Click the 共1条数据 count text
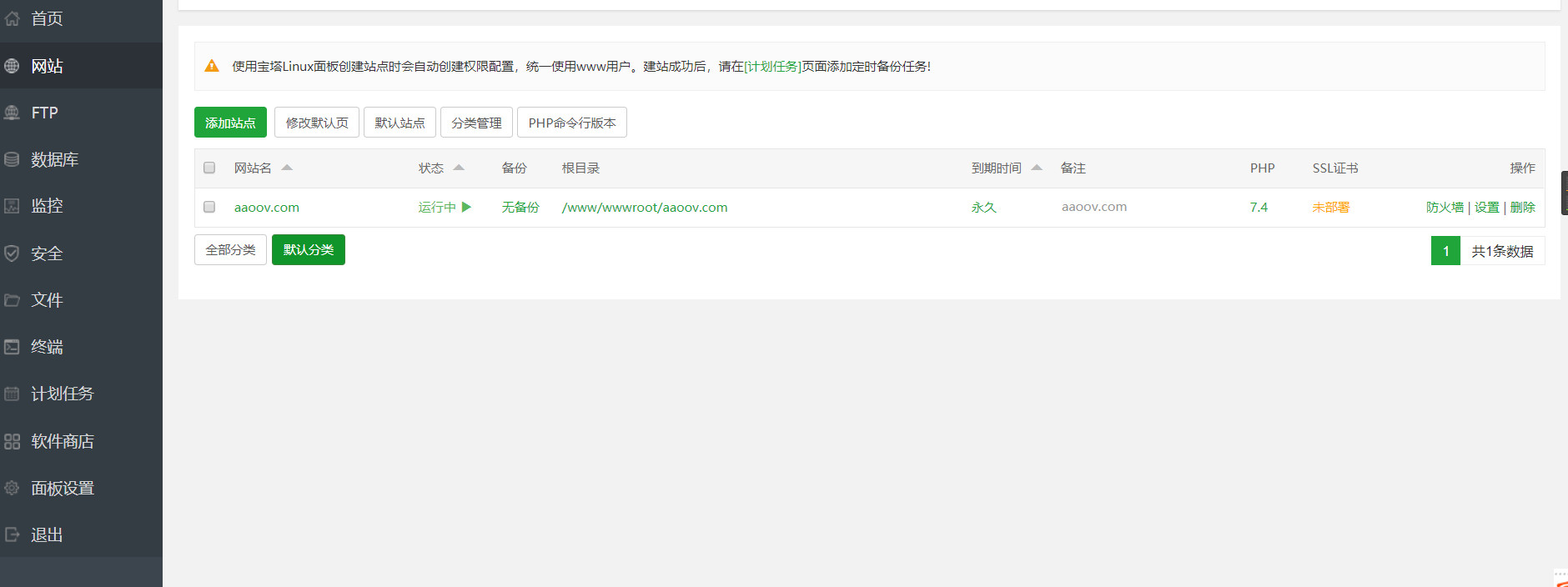The image size is (1568, 587). click(x=1502, y=251)
